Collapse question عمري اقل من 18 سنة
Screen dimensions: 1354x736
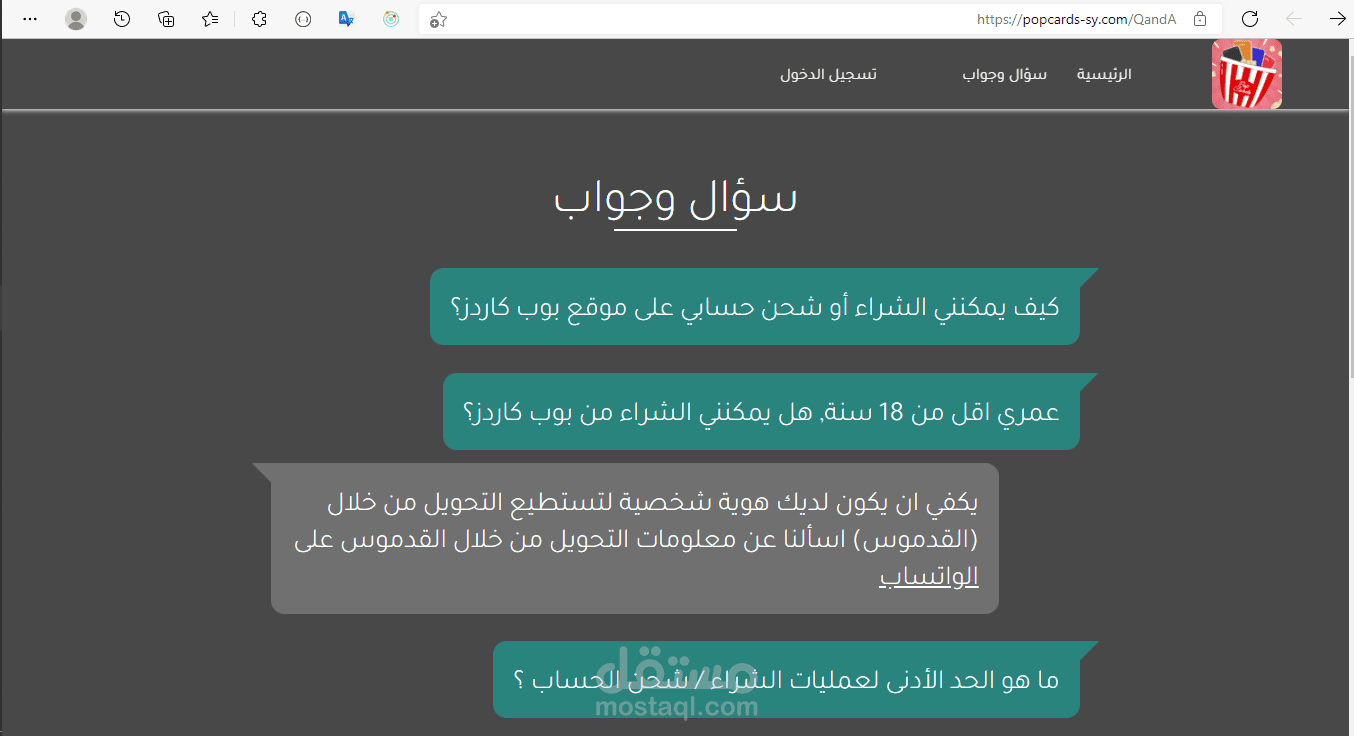click(x=762, y=412)
